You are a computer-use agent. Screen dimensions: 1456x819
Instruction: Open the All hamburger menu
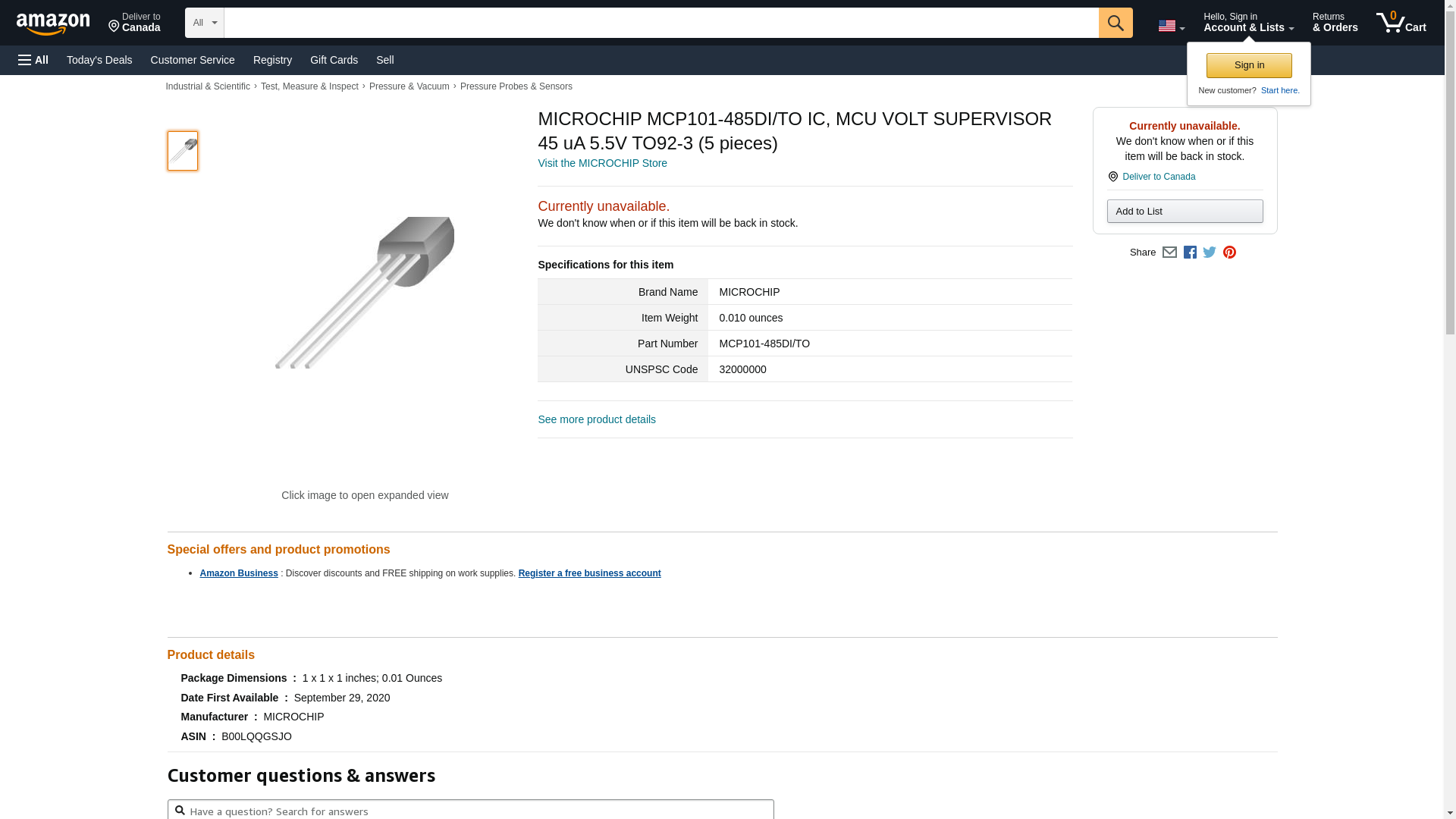pyautogui.click(x=33, y=60)
